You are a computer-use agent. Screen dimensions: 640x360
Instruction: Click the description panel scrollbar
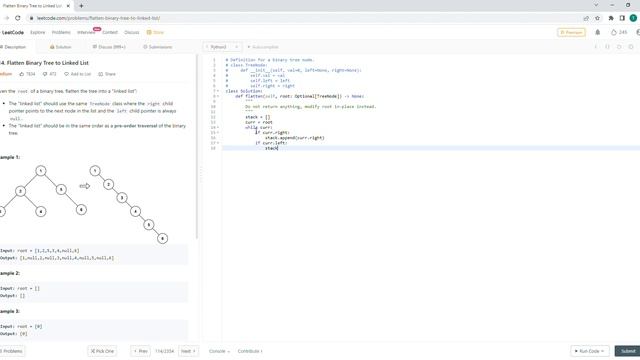(x=196, y=147)
